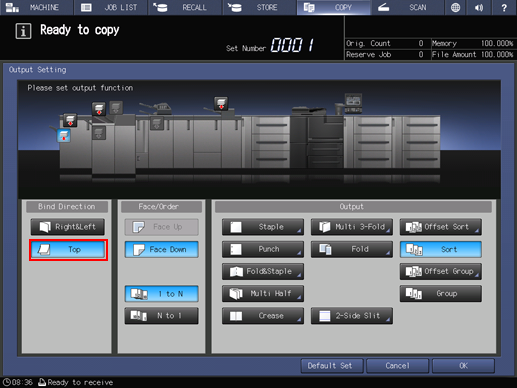Open Multi Half fold settings
Image resolution: width=517 pixels, height=388 pixels.
[x=263, y=294]
